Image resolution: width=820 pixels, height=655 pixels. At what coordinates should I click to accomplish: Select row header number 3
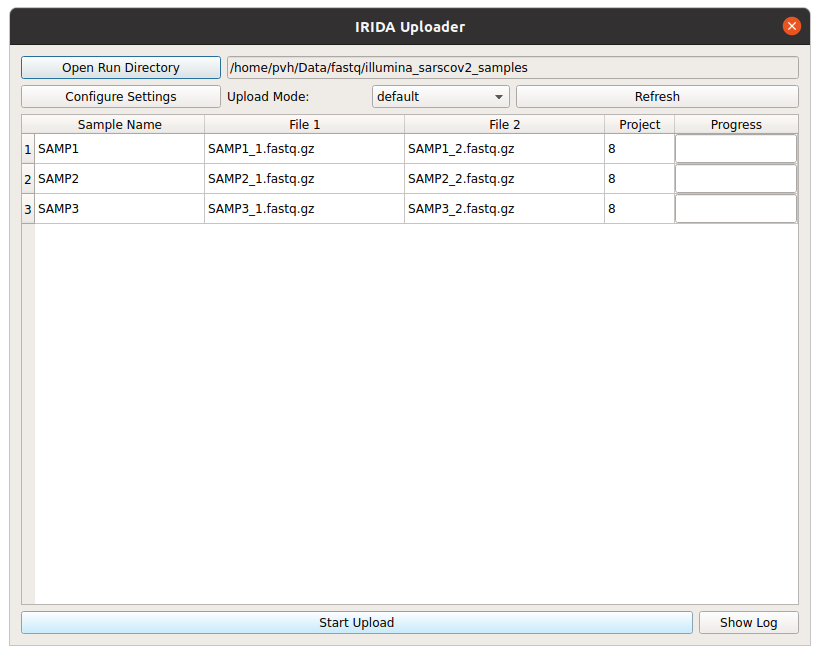coord(28,209)
